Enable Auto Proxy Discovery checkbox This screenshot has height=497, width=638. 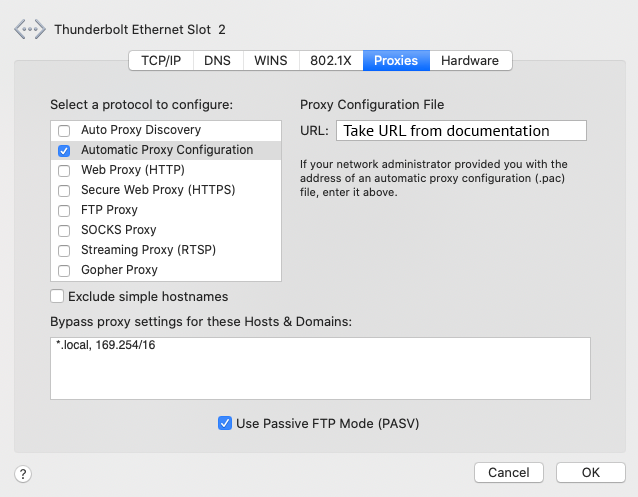click(64, 130)
